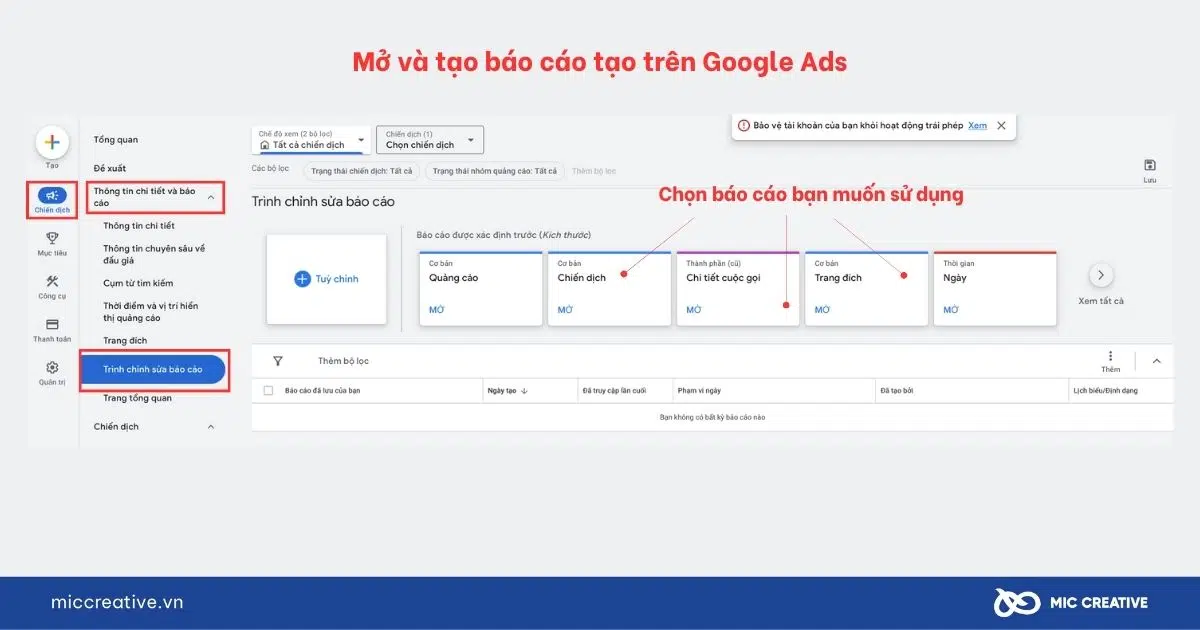1200x630 pixels.
Task: Open the Công cụ tools icon
Action: tap(52, 281)
